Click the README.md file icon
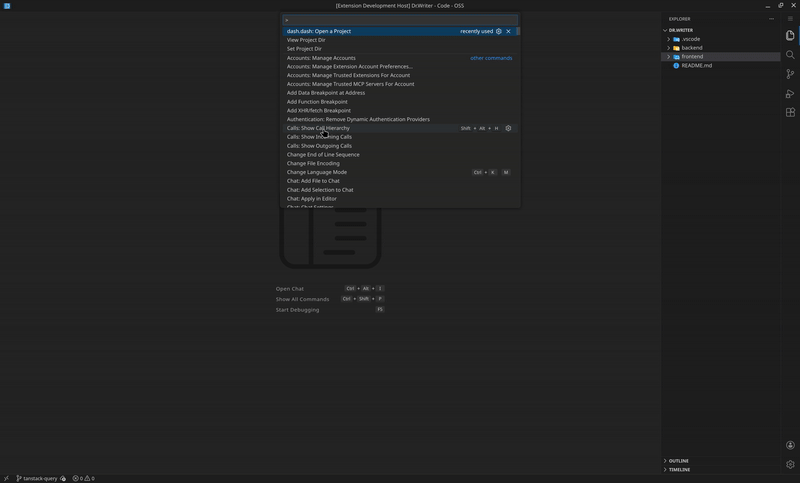Screen dimensions: 800x483 [x=676, y=66]
